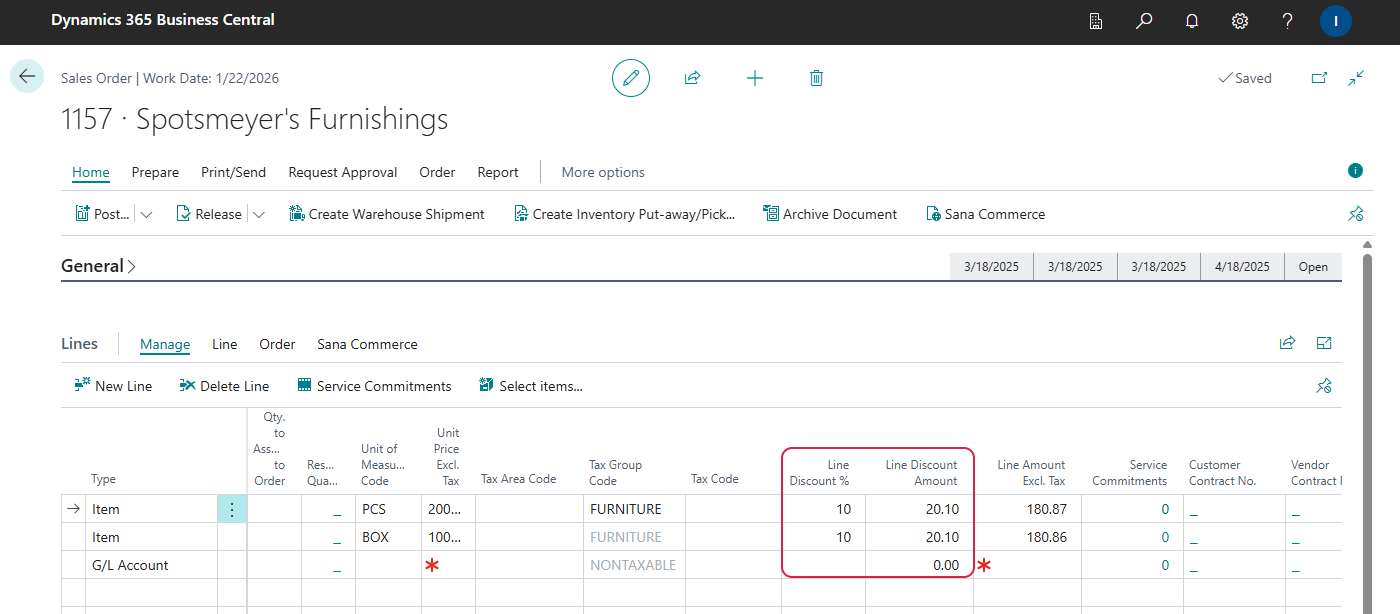Click the pencil edit icon
Viewport: 1400px width, 614px height.
[x=631, y=78]
